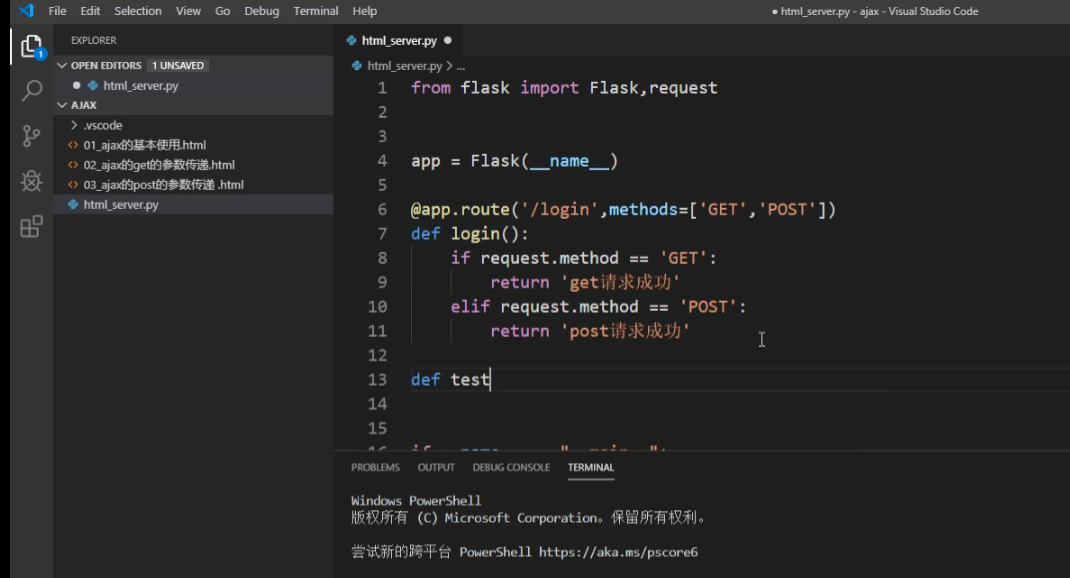Image resolution: width=1070 pixels, height=578 pixels.
Task: Open the File menu
Action: pos(57,11)
